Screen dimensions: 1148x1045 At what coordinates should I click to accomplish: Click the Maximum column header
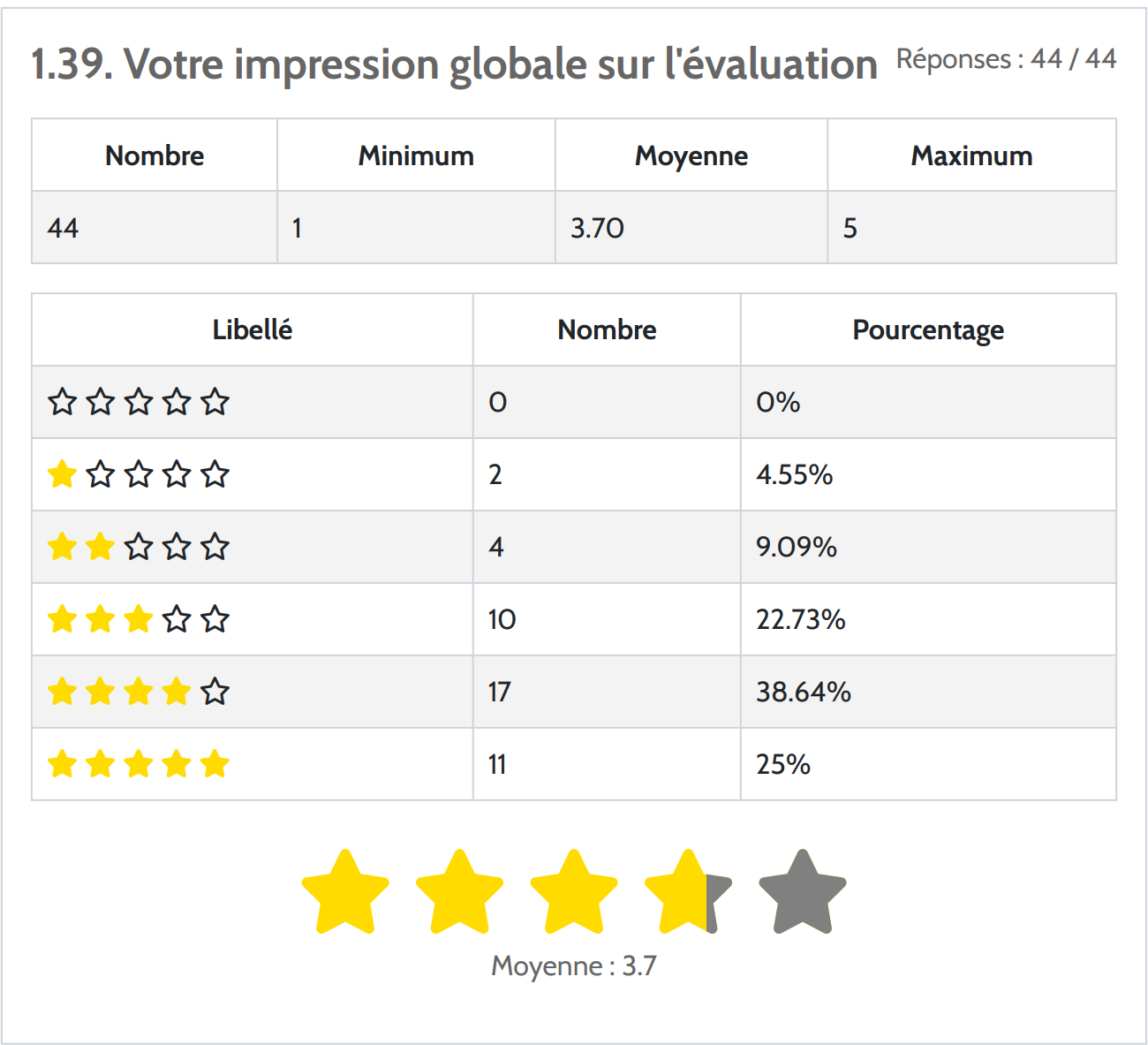(971, 155)
